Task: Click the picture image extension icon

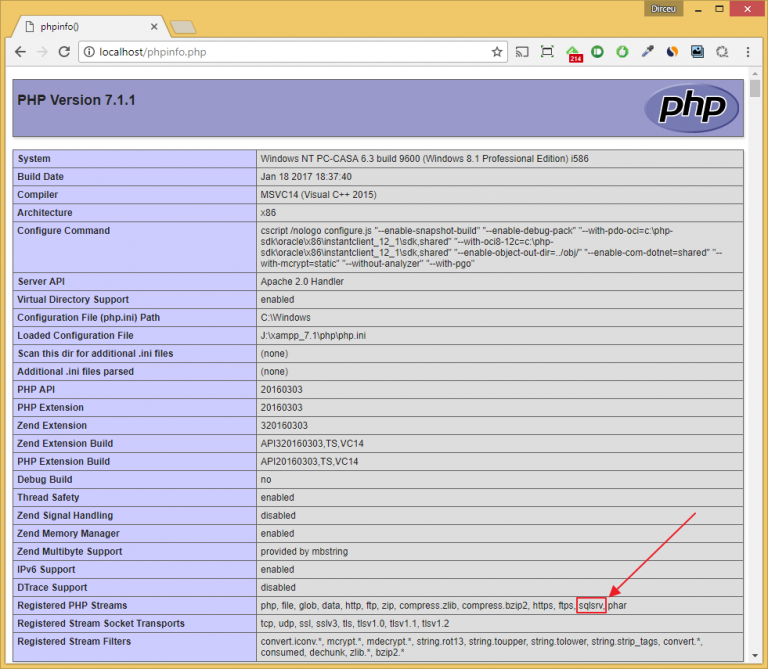Action: (697, 51)
